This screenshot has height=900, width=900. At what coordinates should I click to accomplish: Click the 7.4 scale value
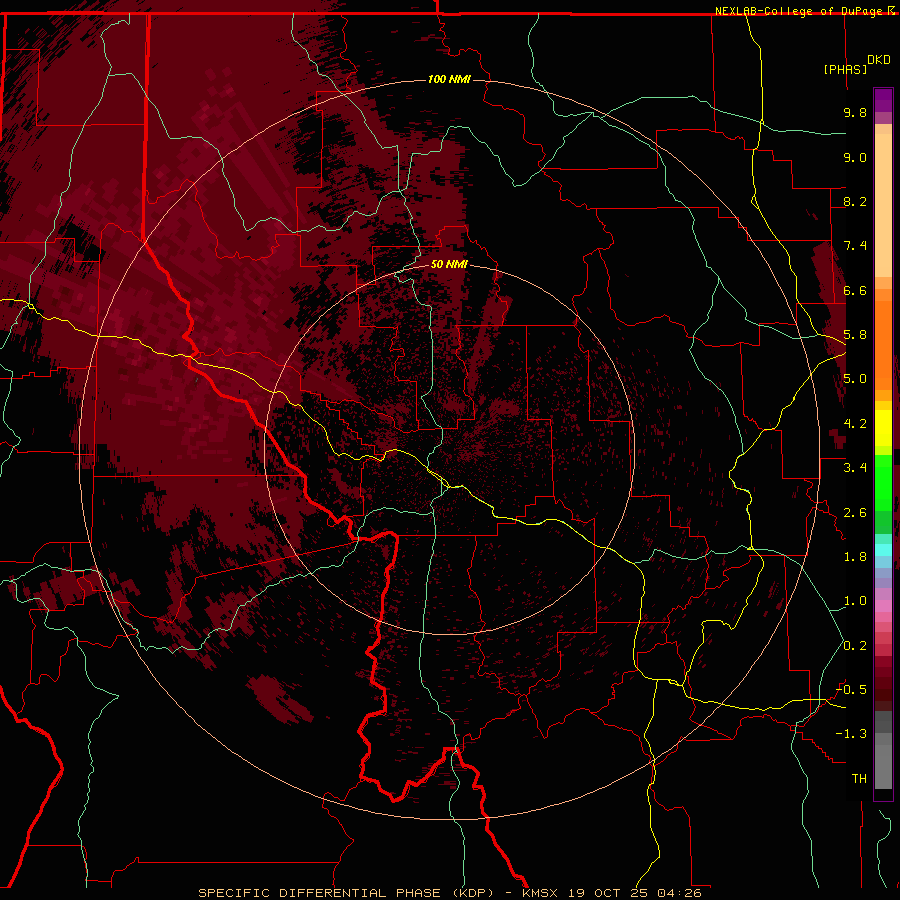pyautogui.click(x=855, y=246)
